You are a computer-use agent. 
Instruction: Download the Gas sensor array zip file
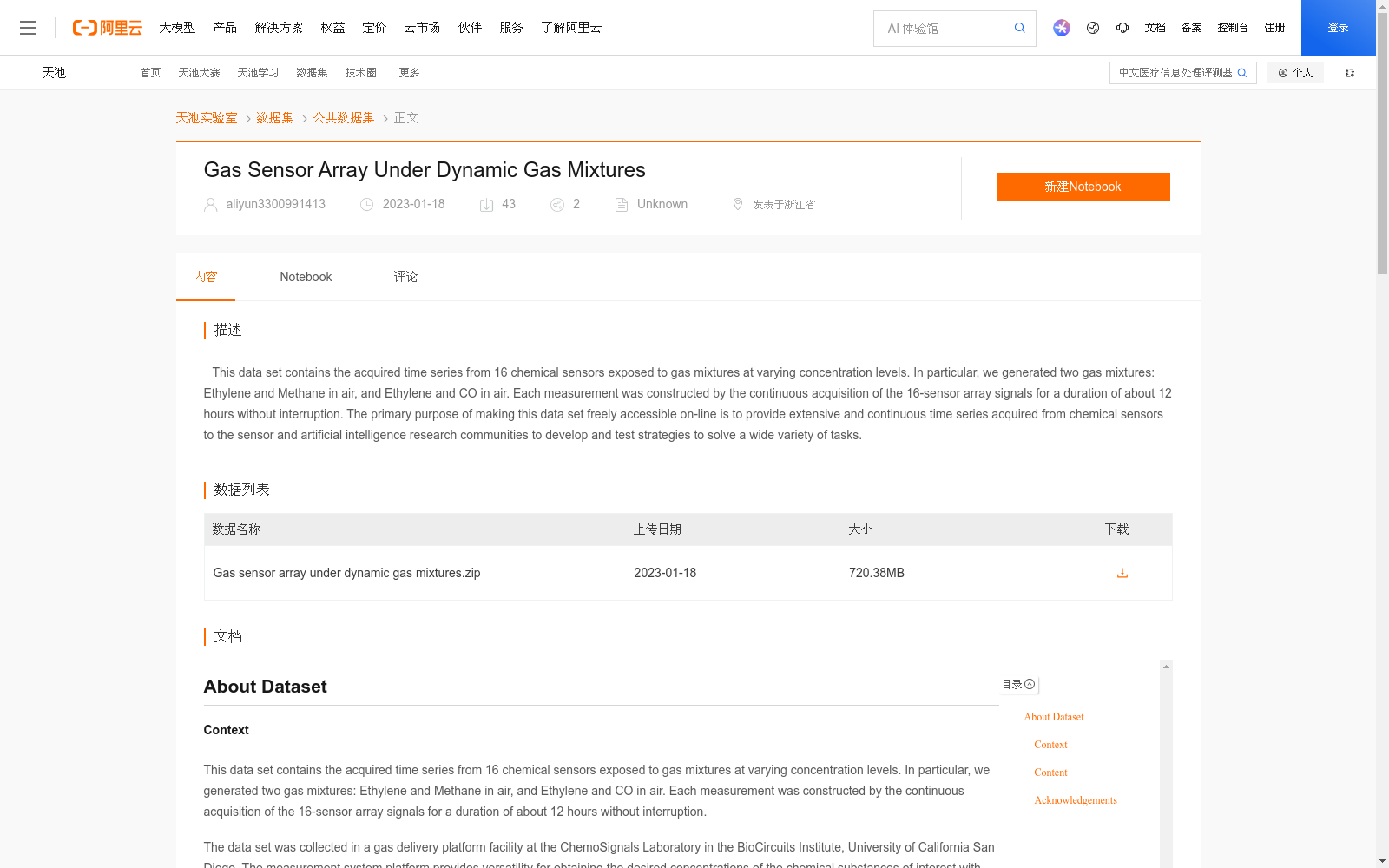[1122, 573]
